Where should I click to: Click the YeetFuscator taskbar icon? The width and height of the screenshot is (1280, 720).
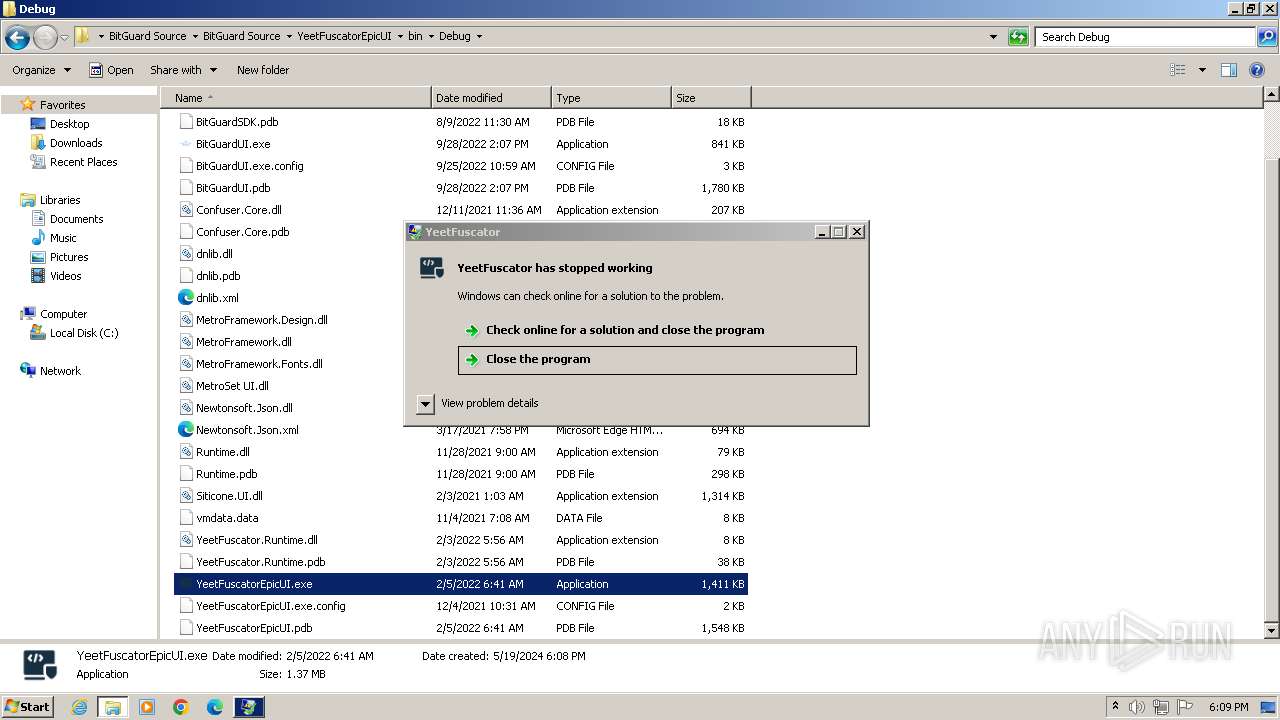[249, 707]
